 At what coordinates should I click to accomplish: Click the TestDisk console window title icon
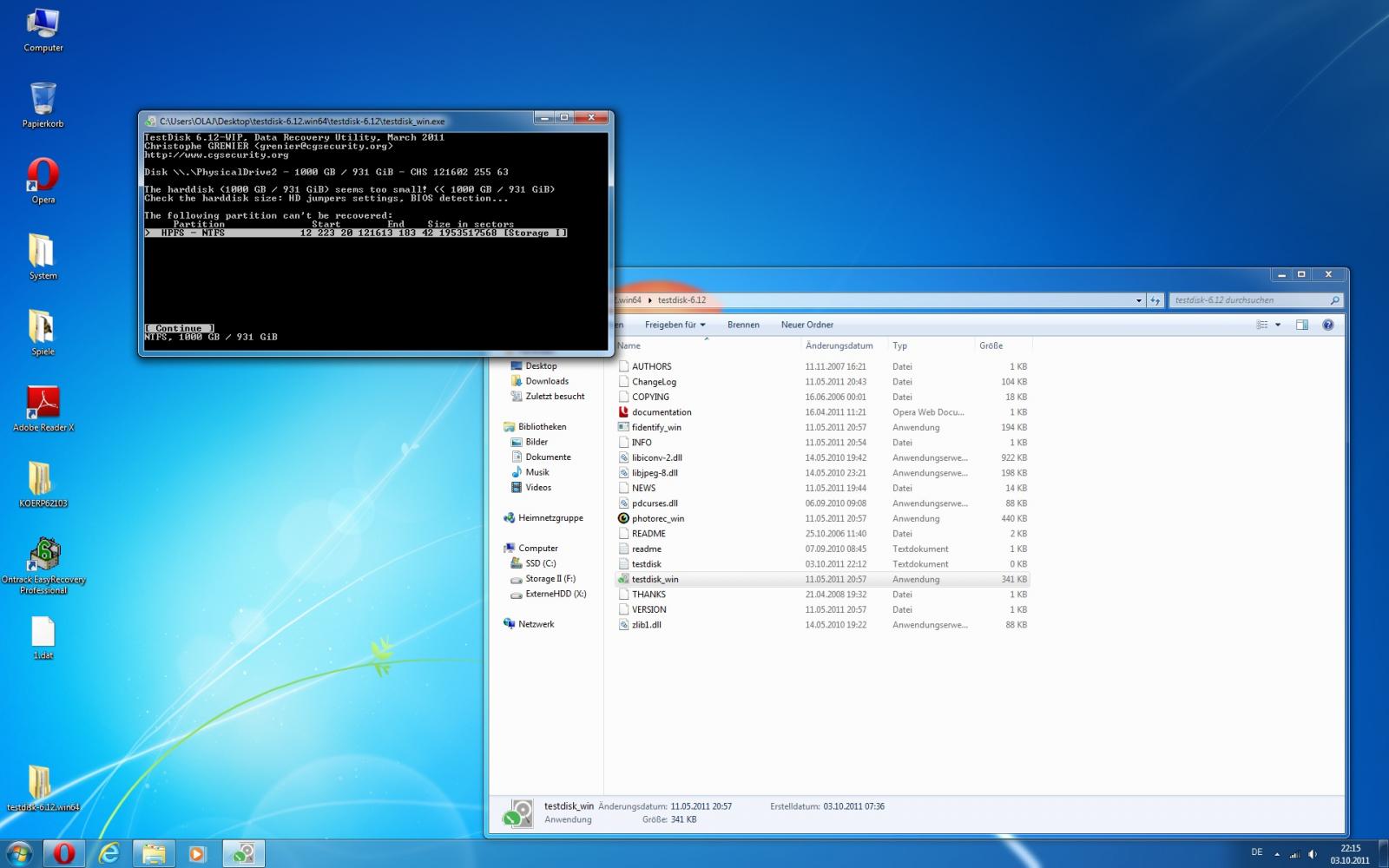click(151, 121)
